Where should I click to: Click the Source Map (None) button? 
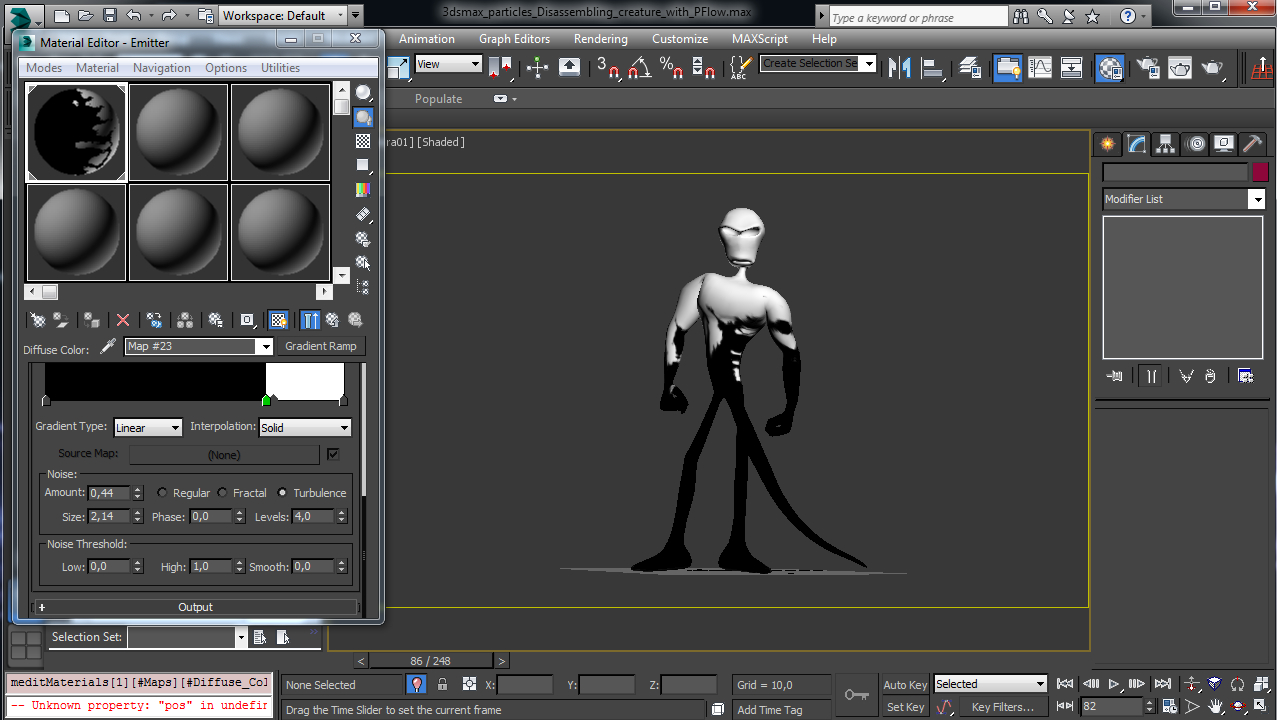tap(224, 455)
